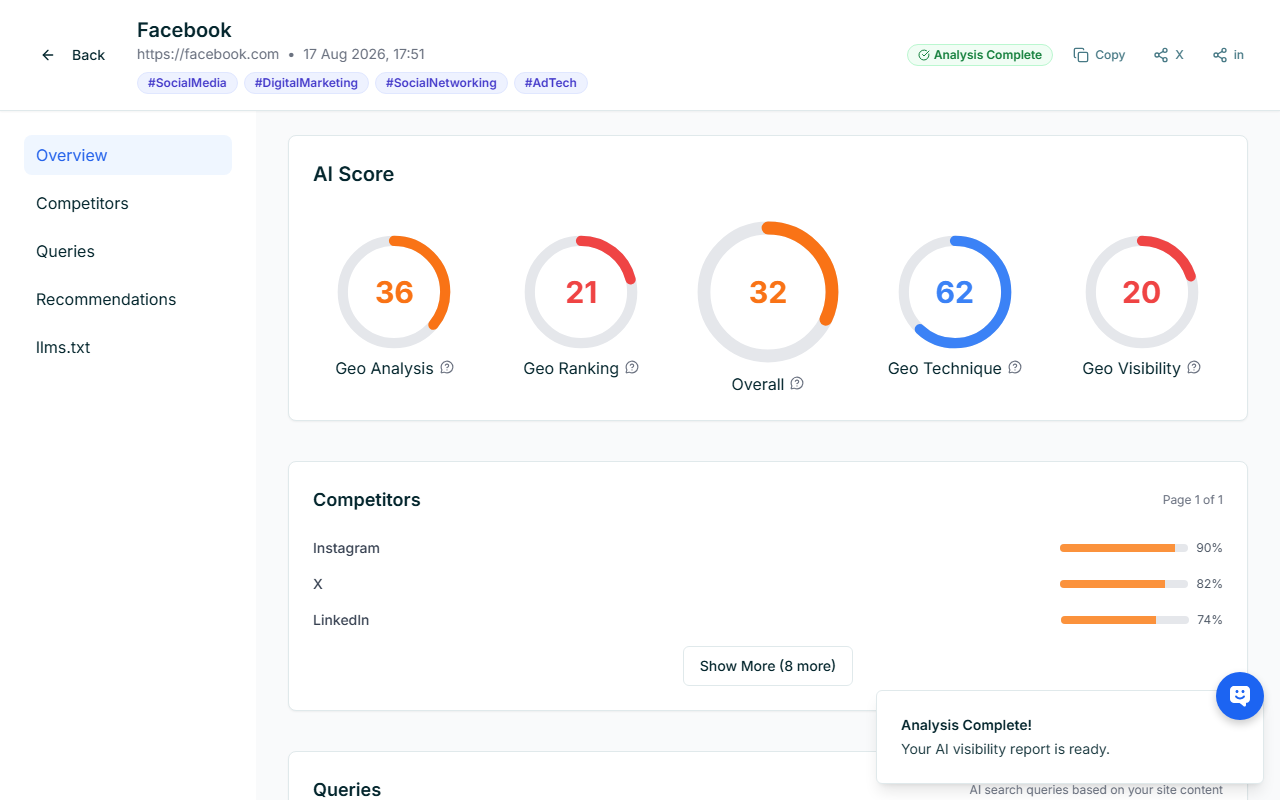Click the Overall score gauge 32

pos(768,292)
